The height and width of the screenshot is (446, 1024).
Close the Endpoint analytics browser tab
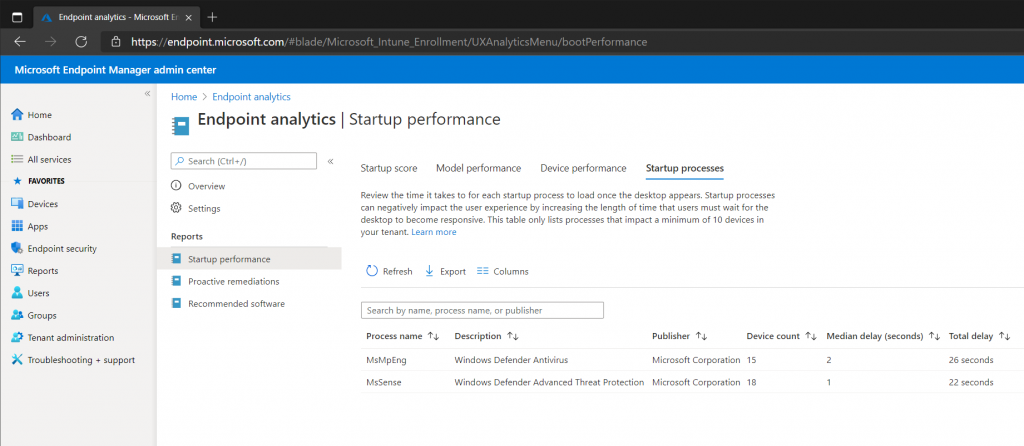point(189,17)
